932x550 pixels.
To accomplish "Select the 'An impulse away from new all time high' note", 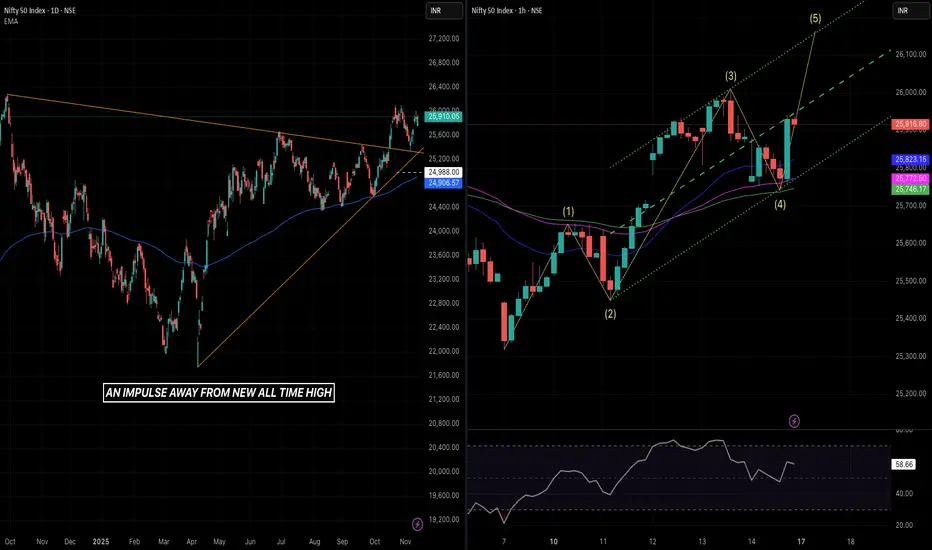I will coord(219,392).
